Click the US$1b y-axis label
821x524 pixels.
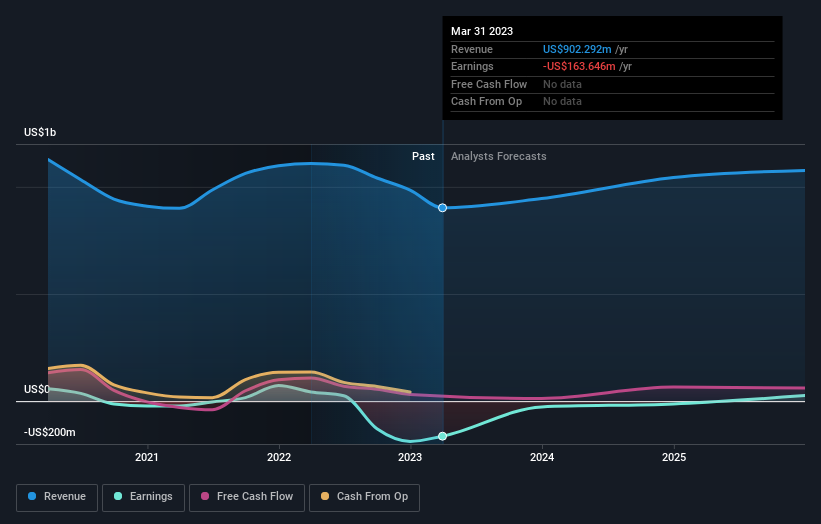click(40, 132)
